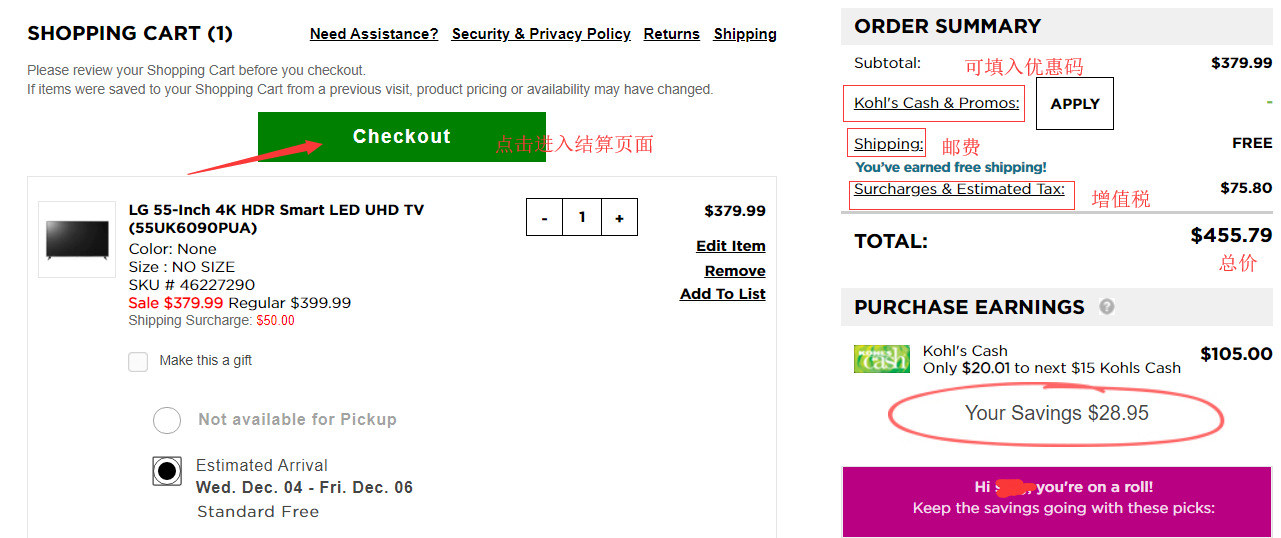
Task: Click the quantity field showing 1
Action: click(581, 218)
